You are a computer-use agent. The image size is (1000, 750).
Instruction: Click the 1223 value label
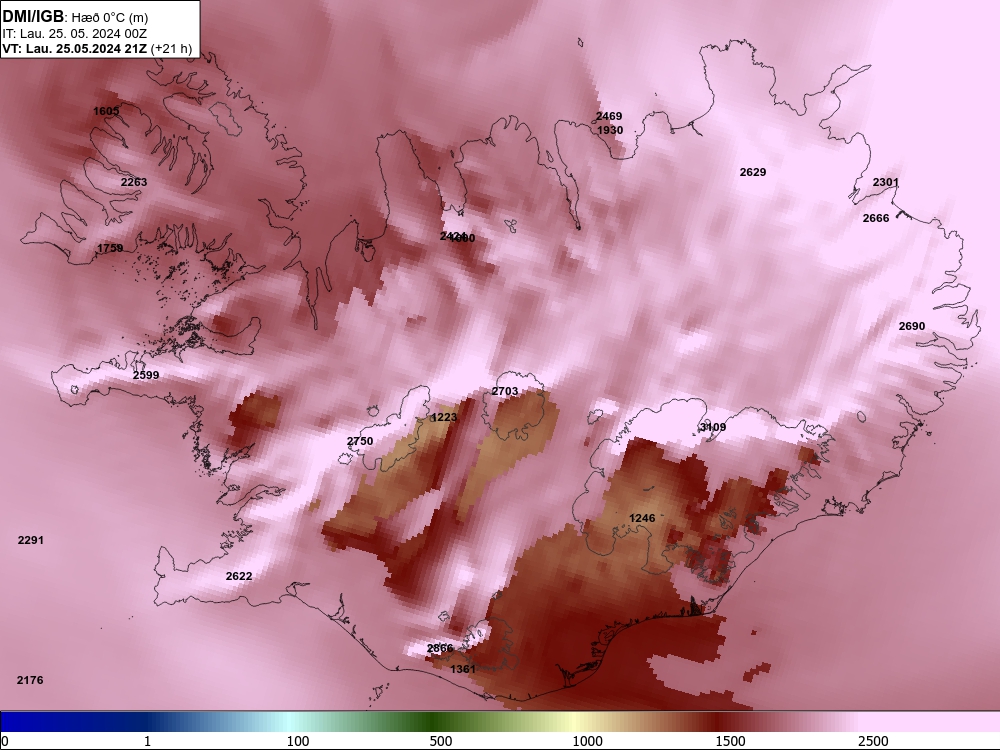tap(444, 417)
